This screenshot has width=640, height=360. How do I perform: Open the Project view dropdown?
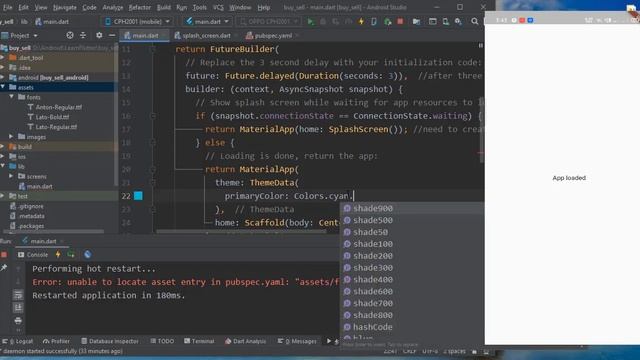tap(20, 36)
